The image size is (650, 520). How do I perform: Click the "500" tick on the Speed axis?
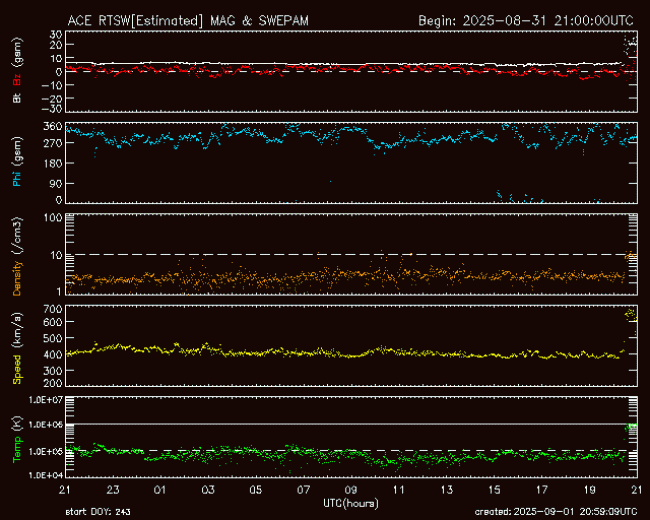(53, 338)
